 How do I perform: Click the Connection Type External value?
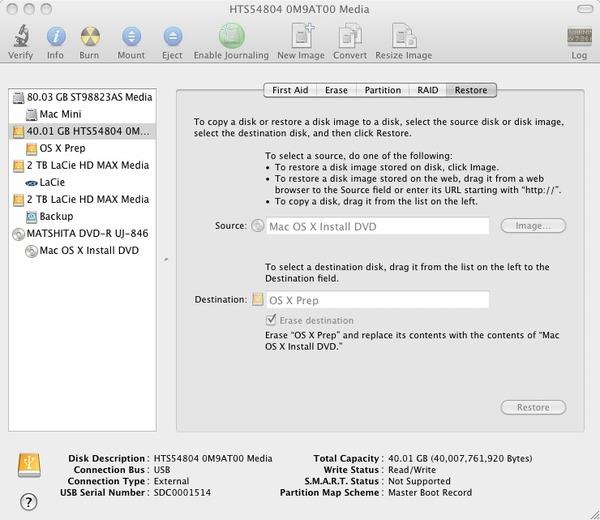point(171,481)
